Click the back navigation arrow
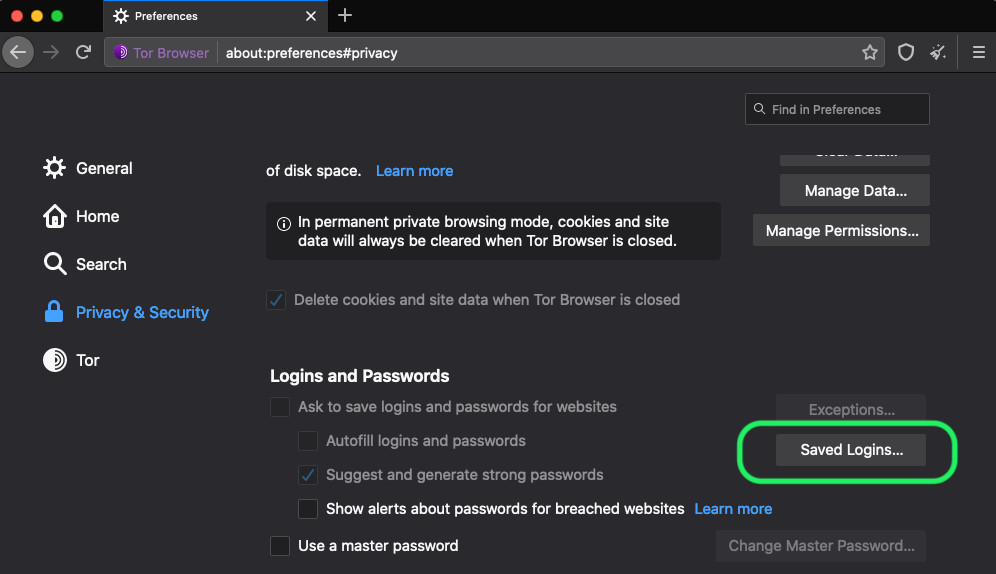The width and height of the screenshot is (996, 574). (18, 52)
